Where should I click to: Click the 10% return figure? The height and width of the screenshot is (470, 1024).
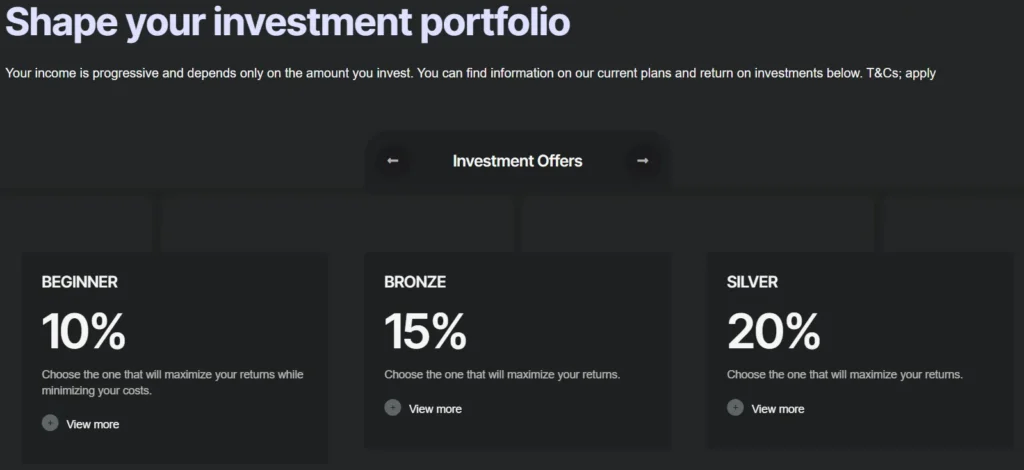pyautogui.click(x=84, y=331)
